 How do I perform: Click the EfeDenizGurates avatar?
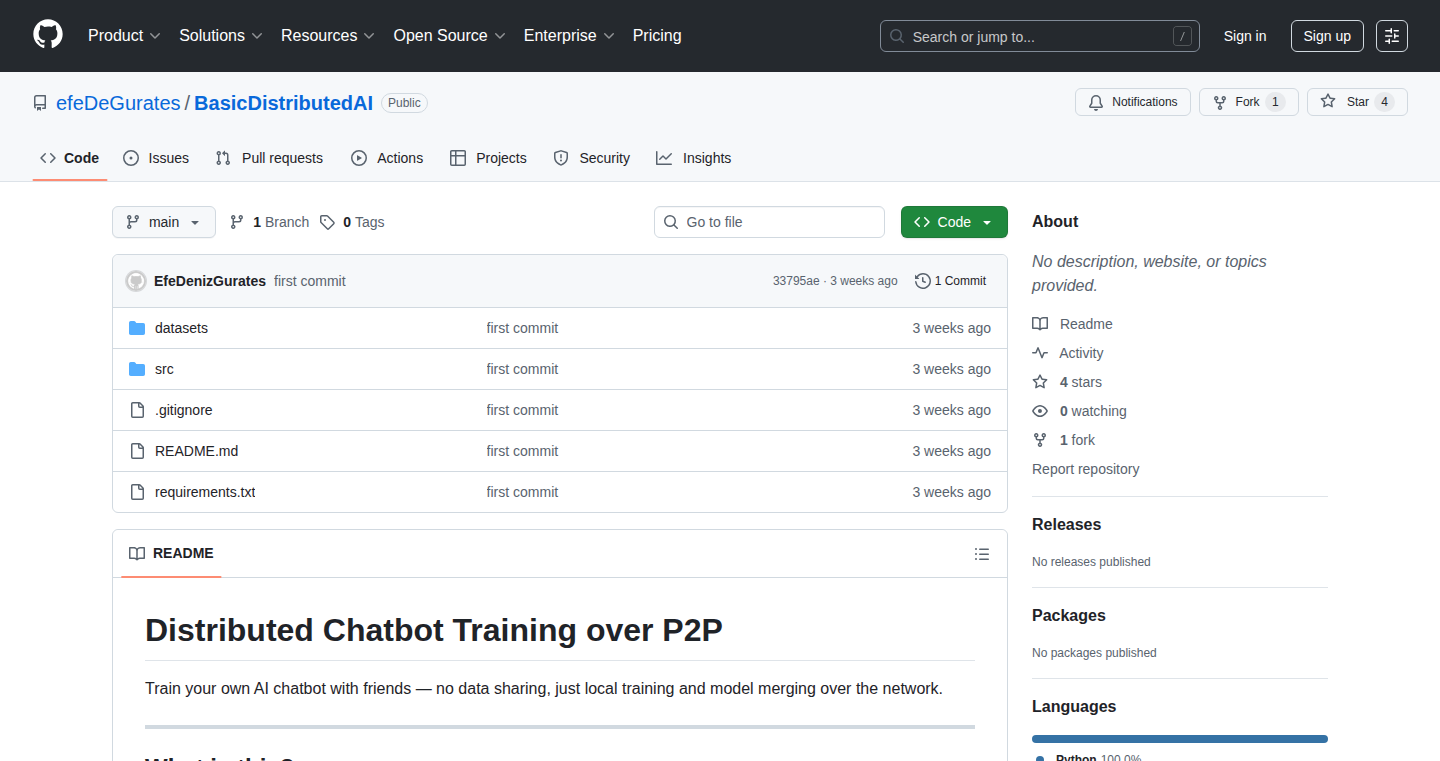[136, 281]
